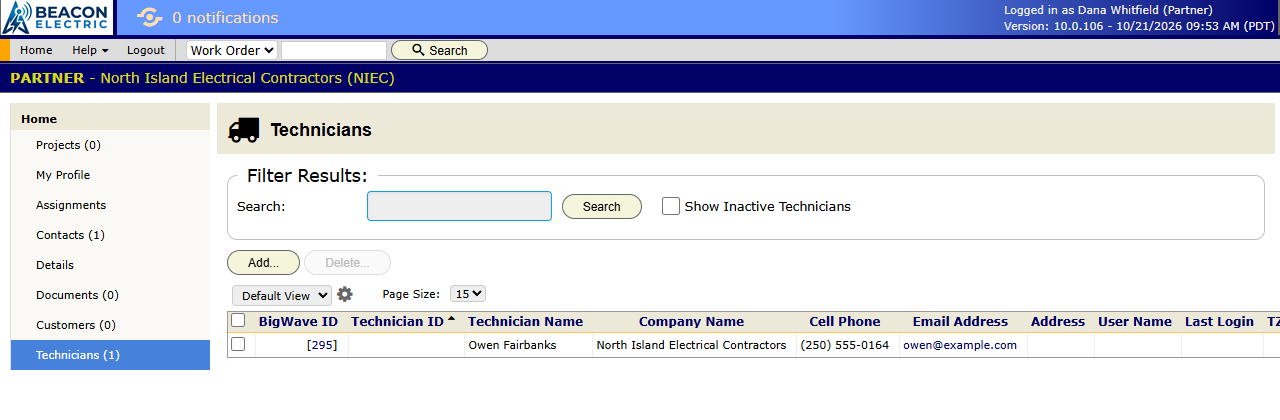Open the Page Size dropdown
Image resolution: width=1280 pixels, height=420 pixels.
(468, 294)
